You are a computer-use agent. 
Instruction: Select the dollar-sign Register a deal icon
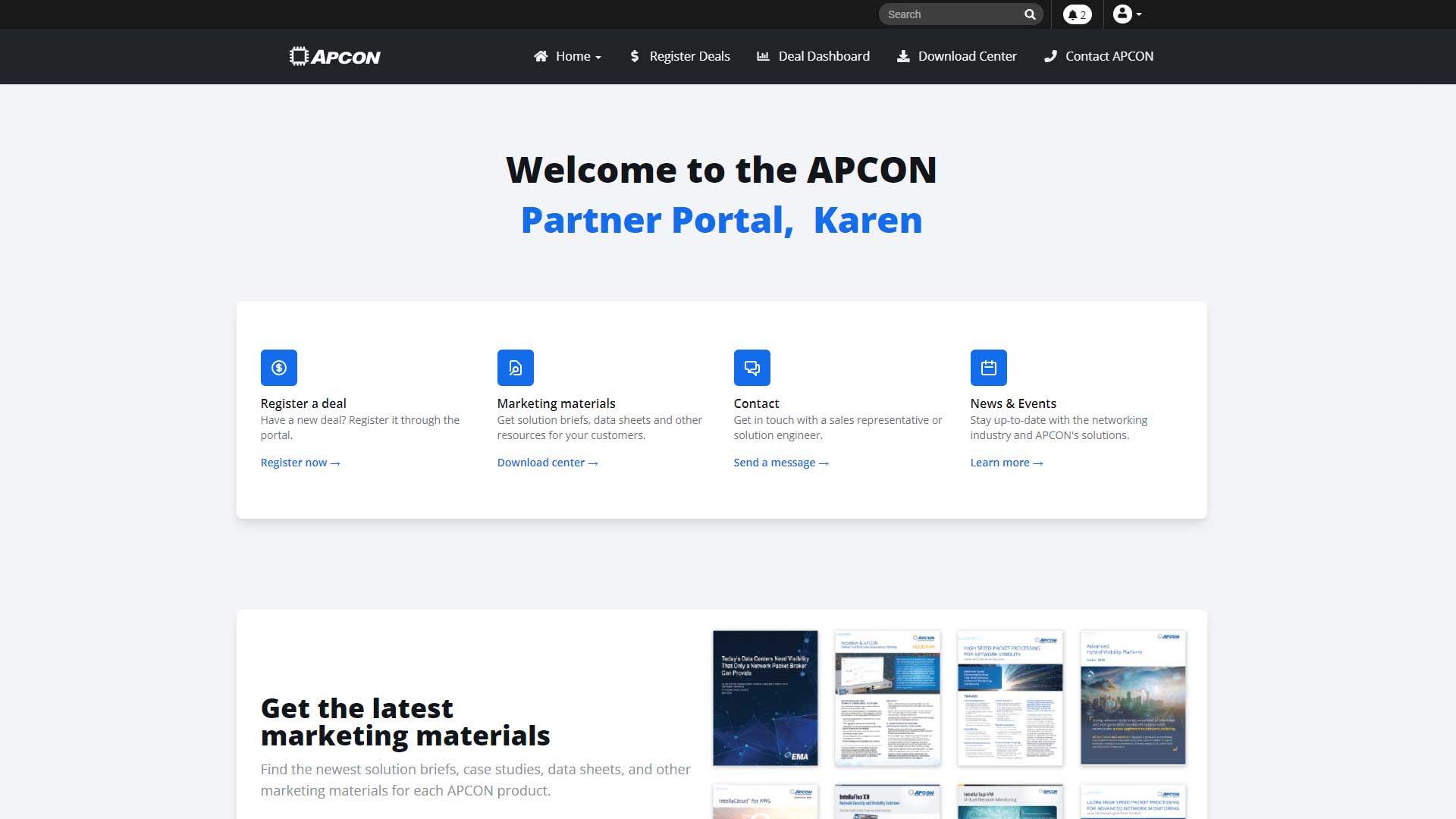[278, 367]
